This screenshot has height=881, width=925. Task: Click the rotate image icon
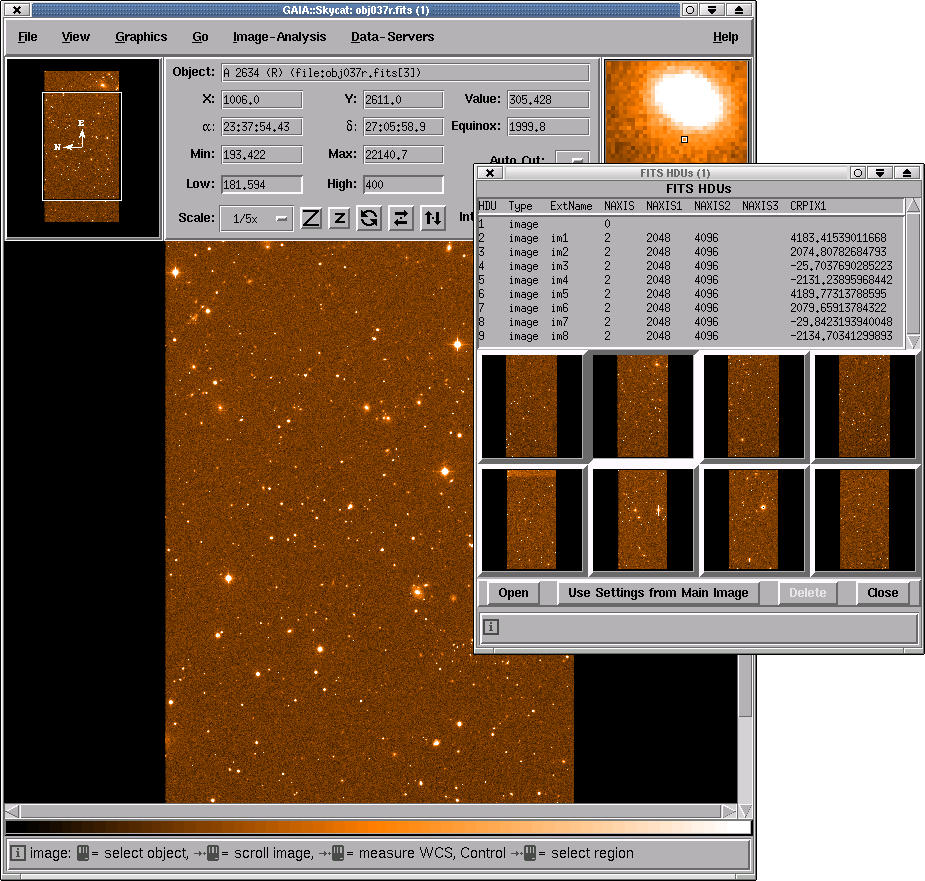tap(369, 218)
